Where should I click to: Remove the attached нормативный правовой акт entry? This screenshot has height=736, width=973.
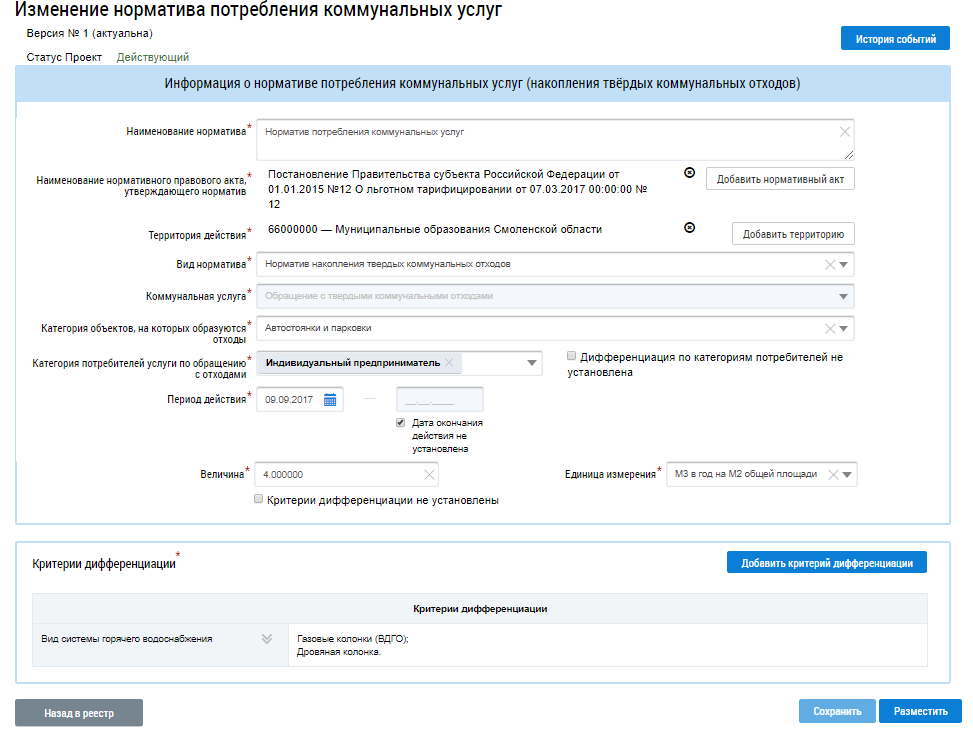(x=689, y=173)
